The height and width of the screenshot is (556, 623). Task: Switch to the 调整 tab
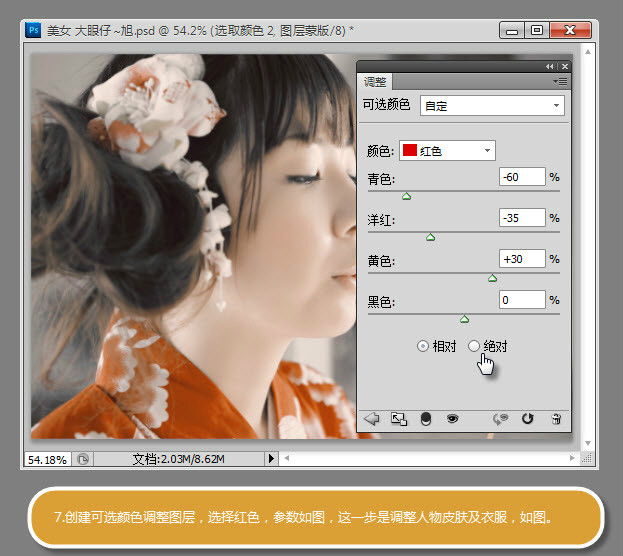pos(375,82)
